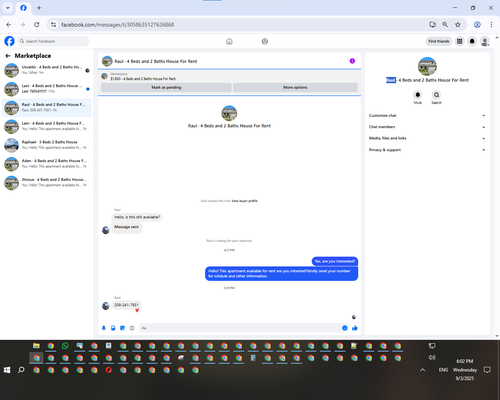500x400 pixels.
Task: Open the Chrome profile icon
Action: click(x=477, y=24)
